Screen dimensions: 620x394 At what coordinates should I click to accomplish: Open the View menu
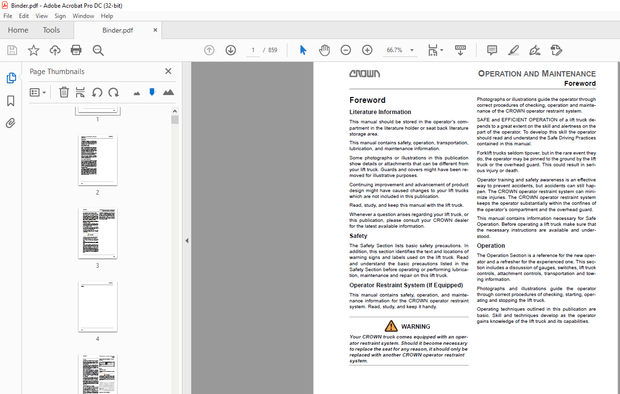[x=42, y=16]
